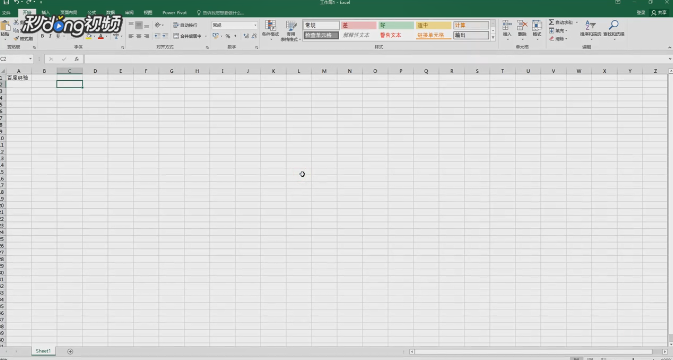Decrease decimal places

(254, 36)
